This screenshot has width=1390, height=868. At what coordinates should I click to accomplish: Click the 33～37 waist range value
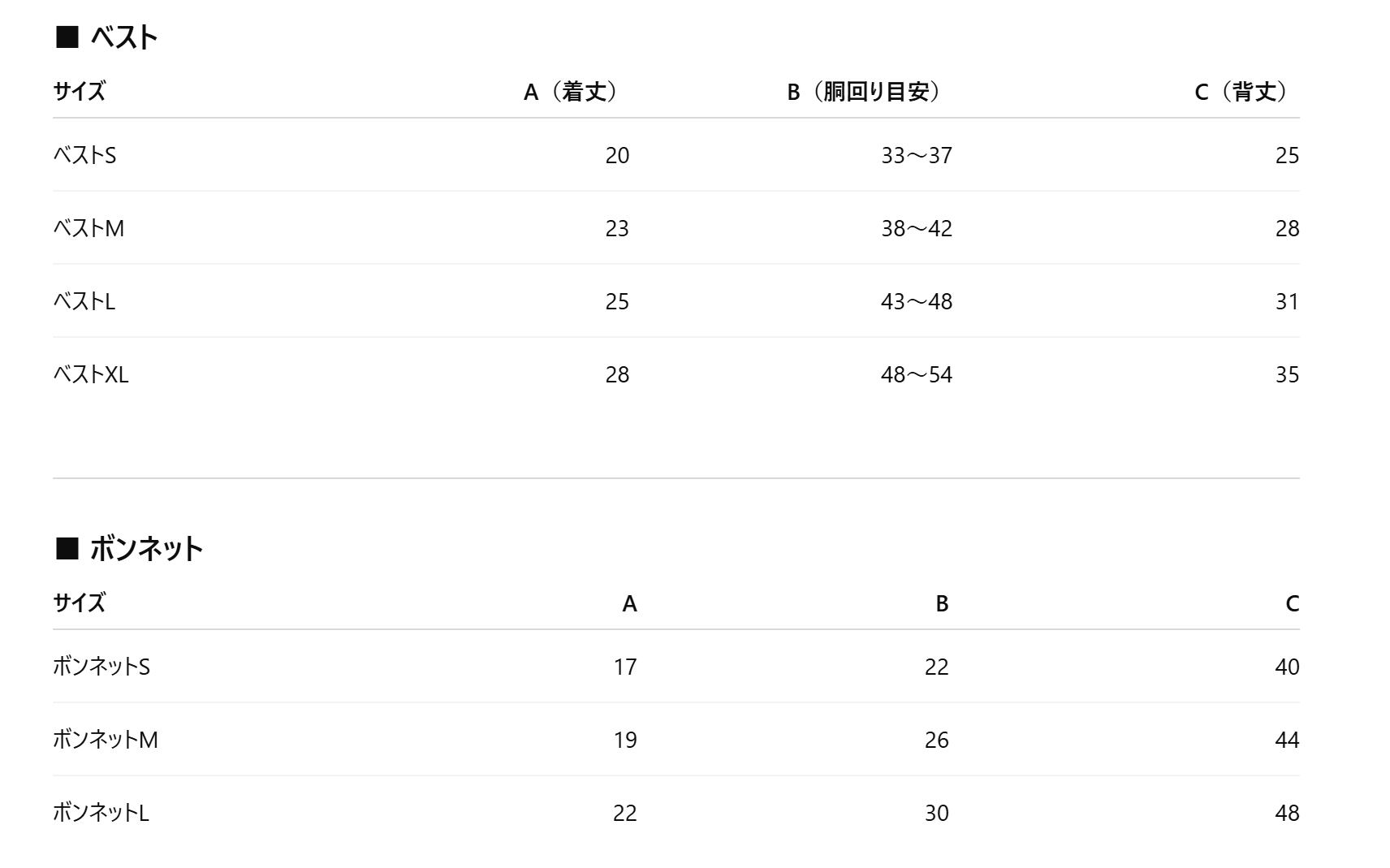click(917, 155)
